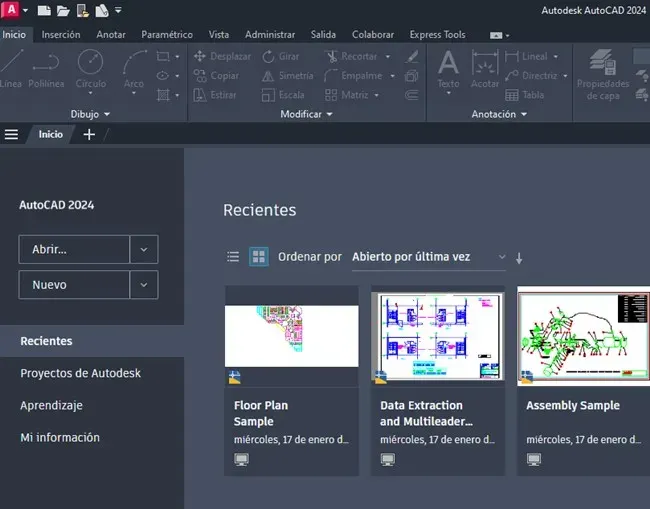Click the Escala scale tool
This screenshot has height=509, width=650.
coord(283,95)
